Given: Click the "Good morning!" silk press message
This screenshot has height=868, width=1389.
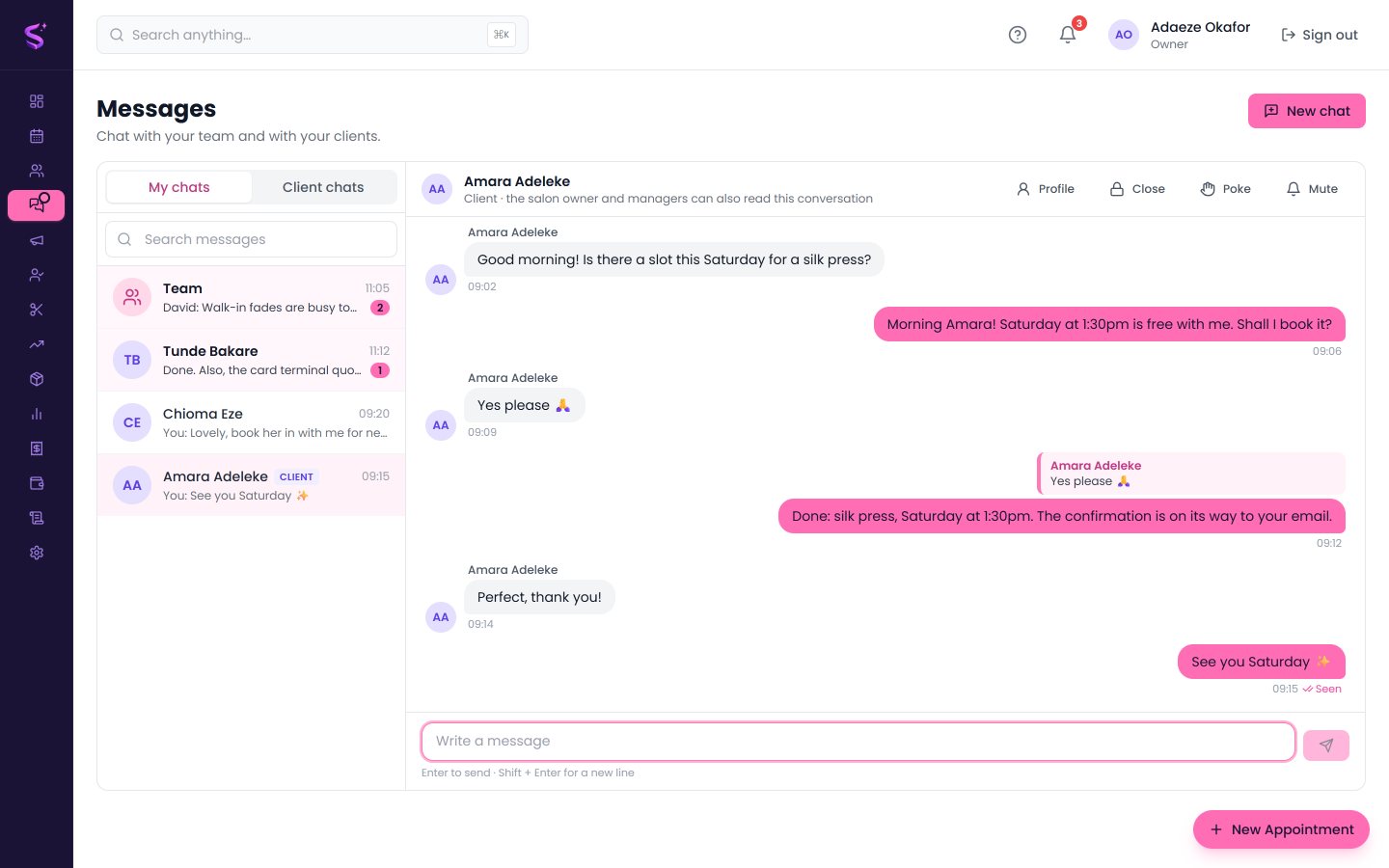Looking at the screenshot, I should click(674, 259).
